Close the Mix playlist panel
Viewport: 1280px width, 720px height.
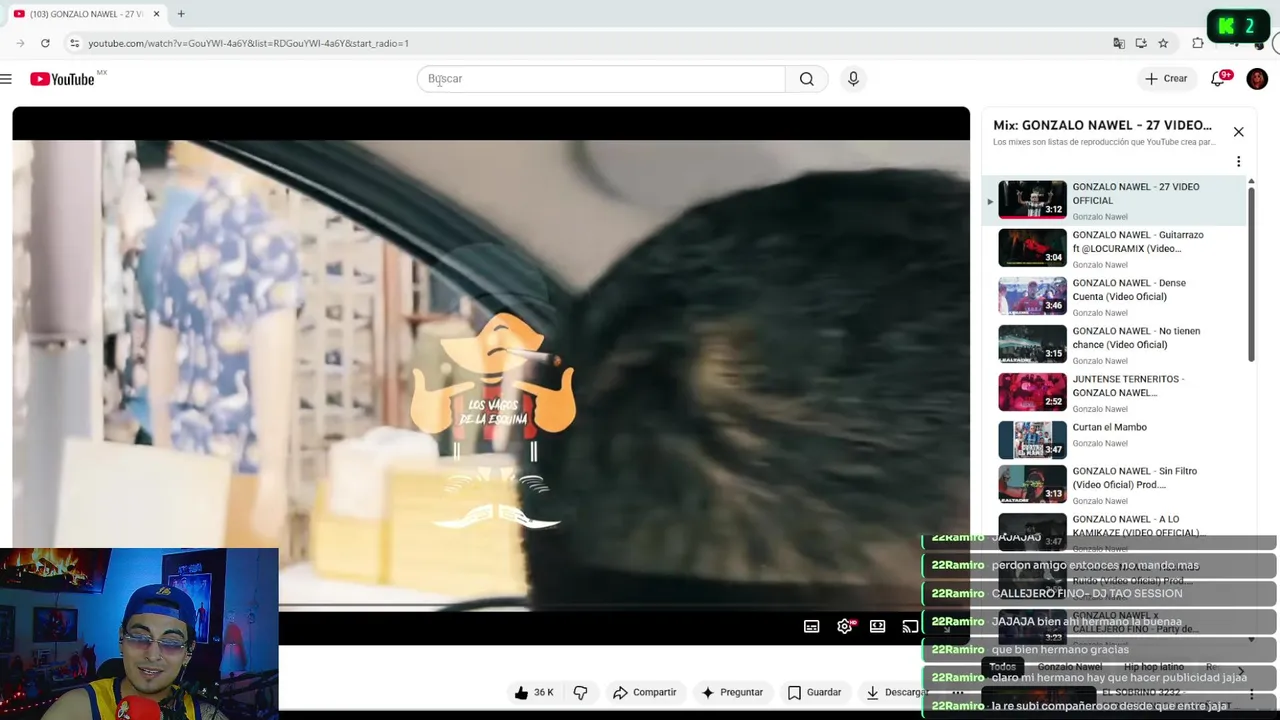1238,132
